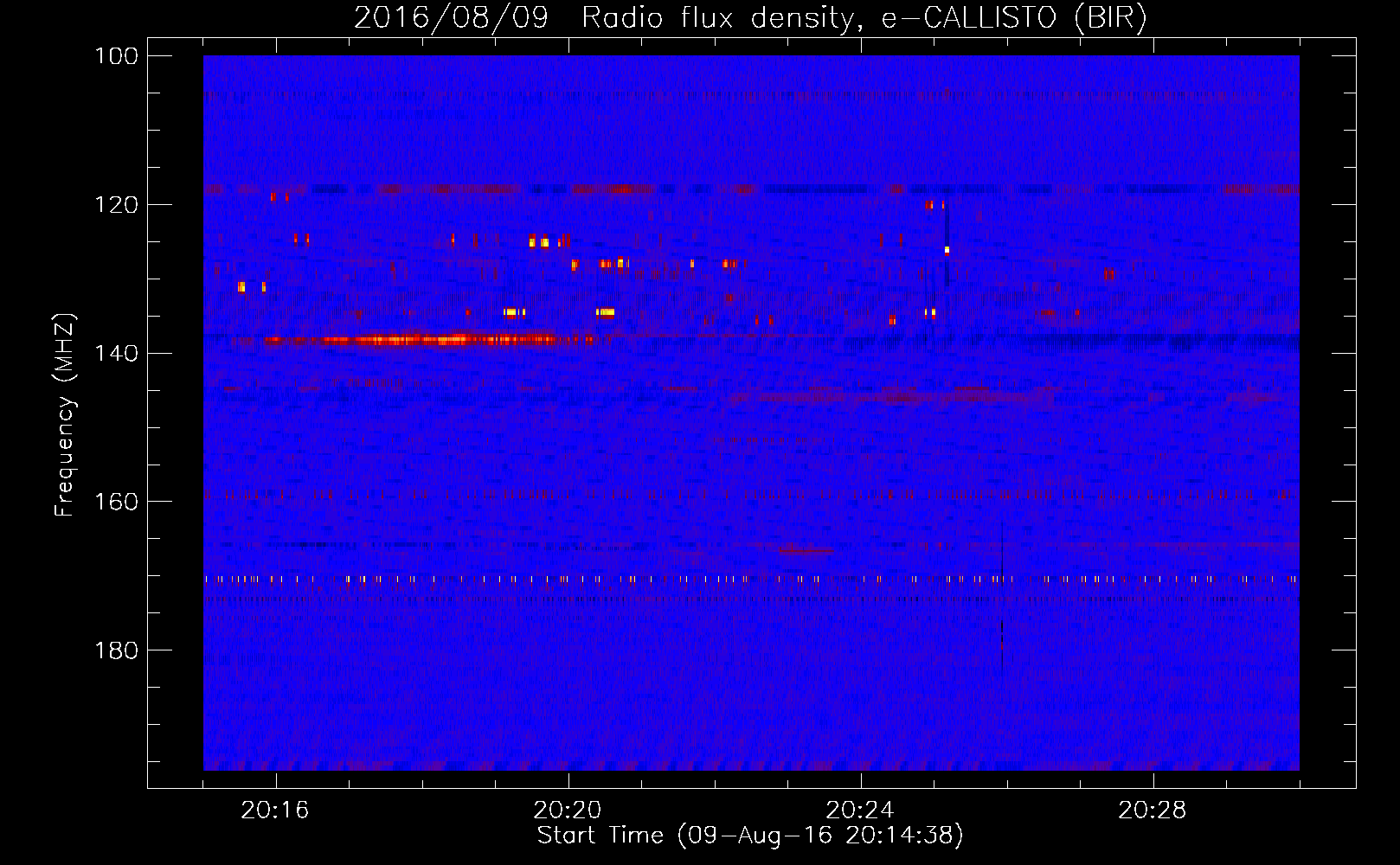Click the 'Start Time (09-Aug-16 20:14:38)' label
Screen dimensions: 1400x865
[x=750, y=836]
